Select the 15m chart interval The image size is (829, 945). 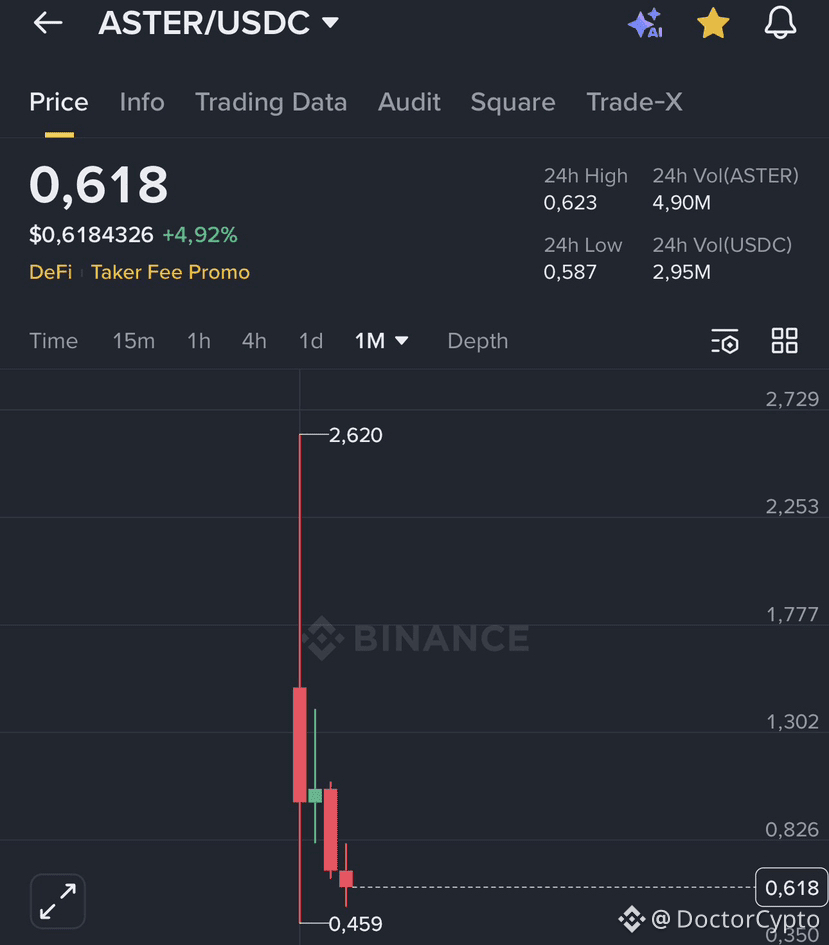133,341
